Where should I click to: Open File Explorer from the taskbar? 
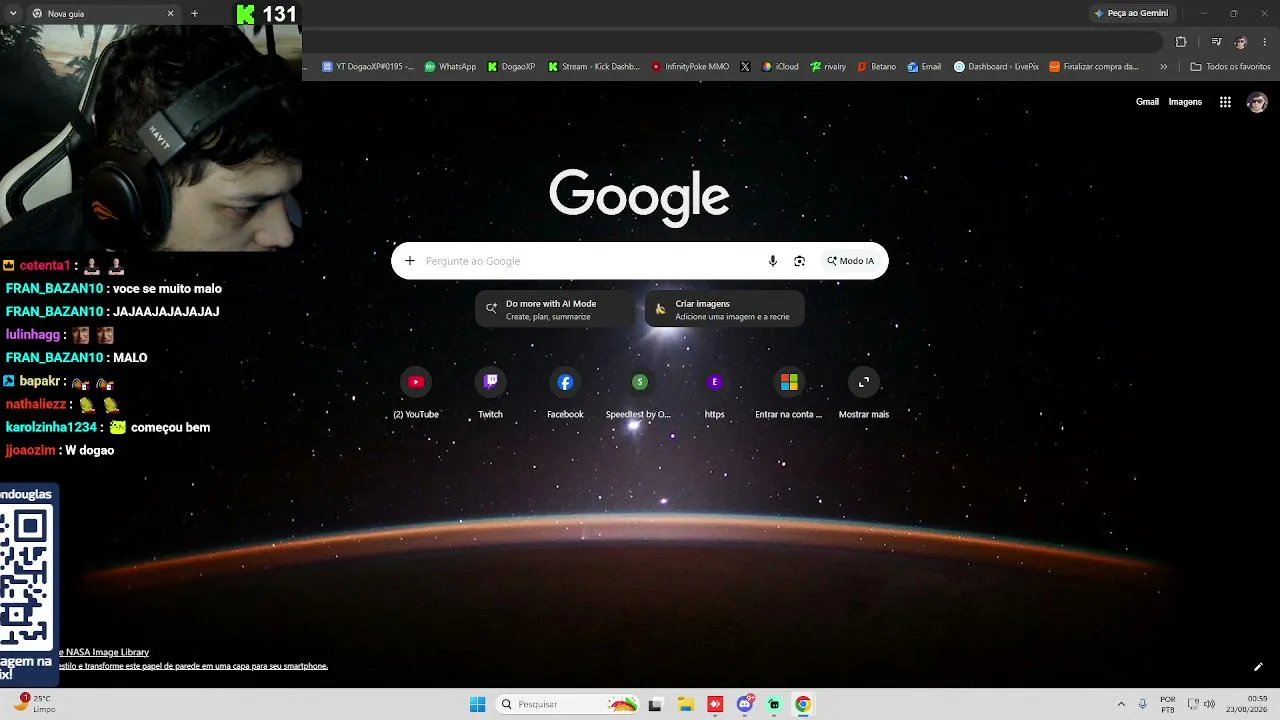685,704
